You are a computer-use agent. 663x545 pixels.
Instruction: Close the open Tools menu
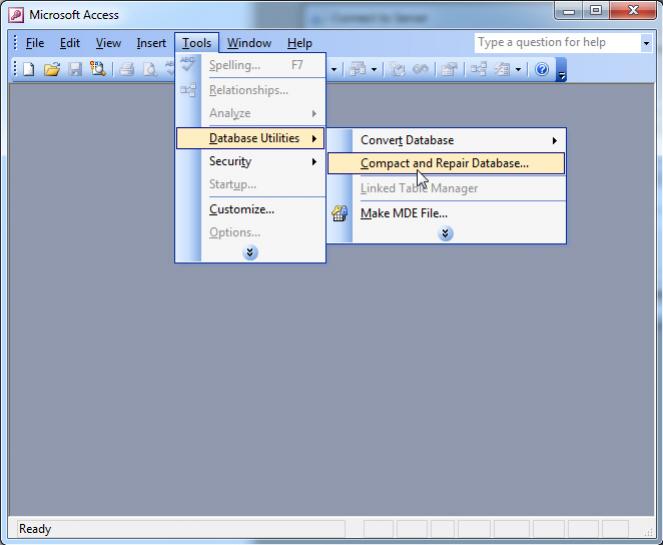(197, 43)
